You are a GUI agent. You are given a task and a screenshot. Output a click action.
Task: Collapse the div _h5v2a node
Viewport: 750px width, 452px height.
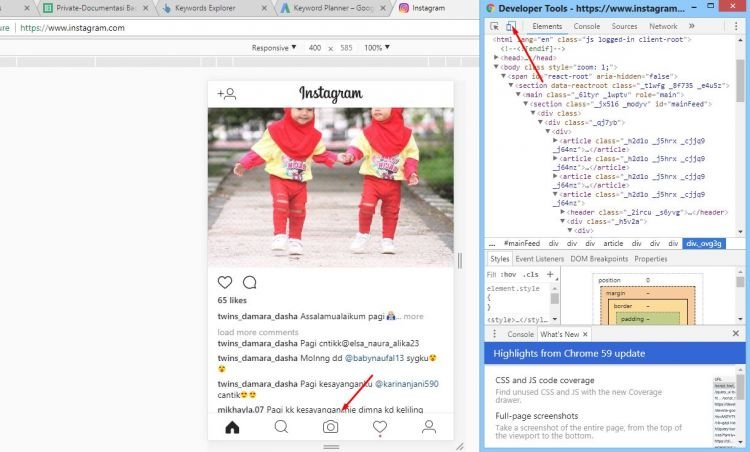[562, 221]
